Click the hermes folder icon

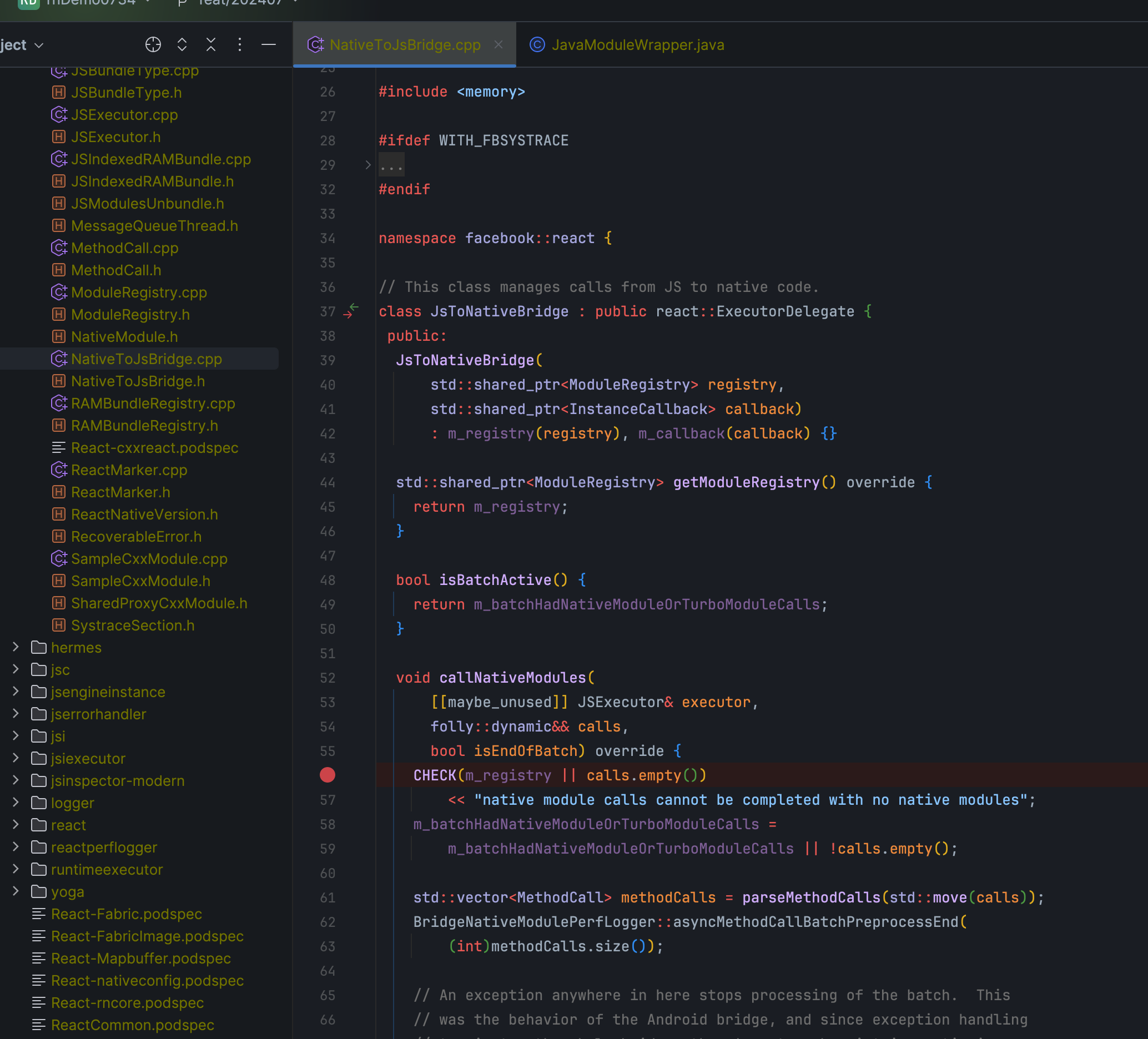(x=39, y=647)
